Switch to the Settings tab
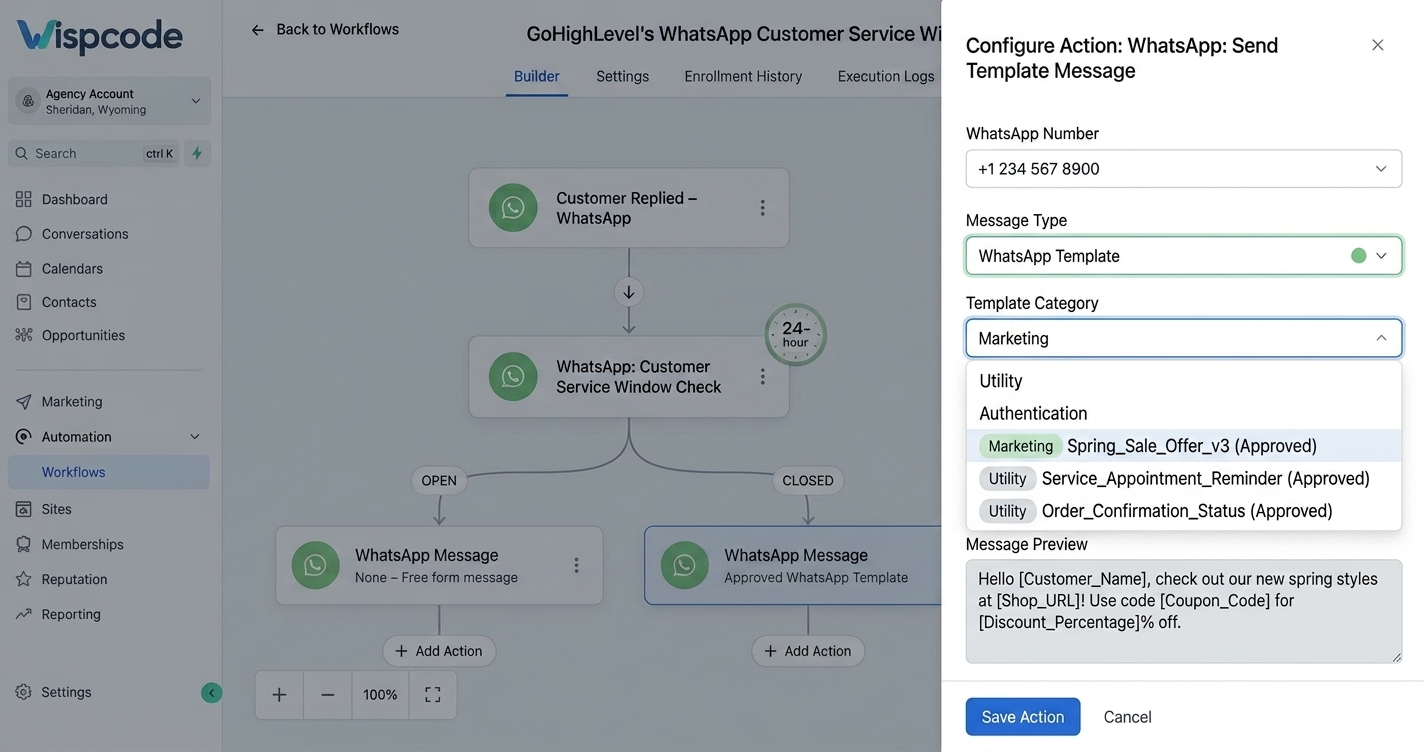The height and width of the screenshot is (752, 1424). pyautogui.click(x=623, y=76)
